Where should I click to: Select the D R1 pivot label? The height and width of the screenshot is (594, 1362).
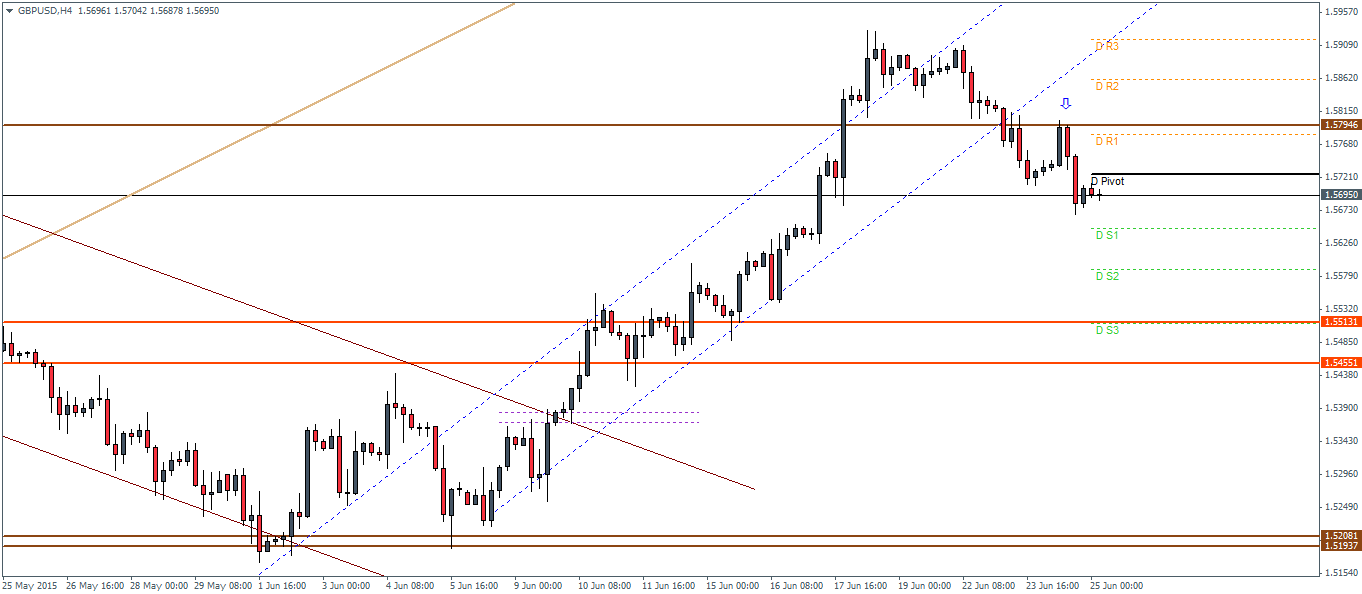[x=1106, y=141]
